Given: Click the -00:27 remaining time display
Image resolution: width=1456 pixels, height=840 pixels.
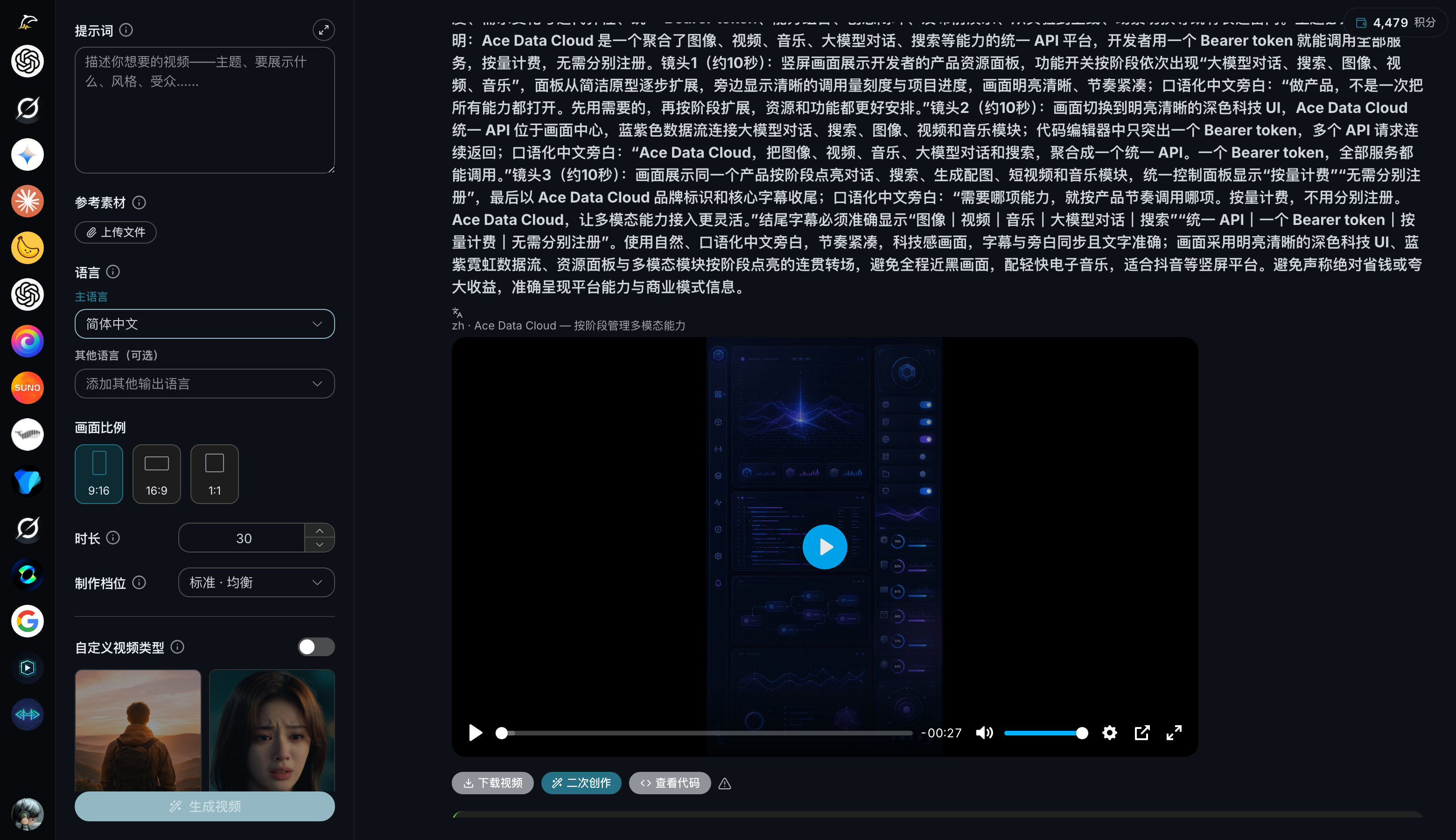Looking at the screenshot, I should [941, 733].
